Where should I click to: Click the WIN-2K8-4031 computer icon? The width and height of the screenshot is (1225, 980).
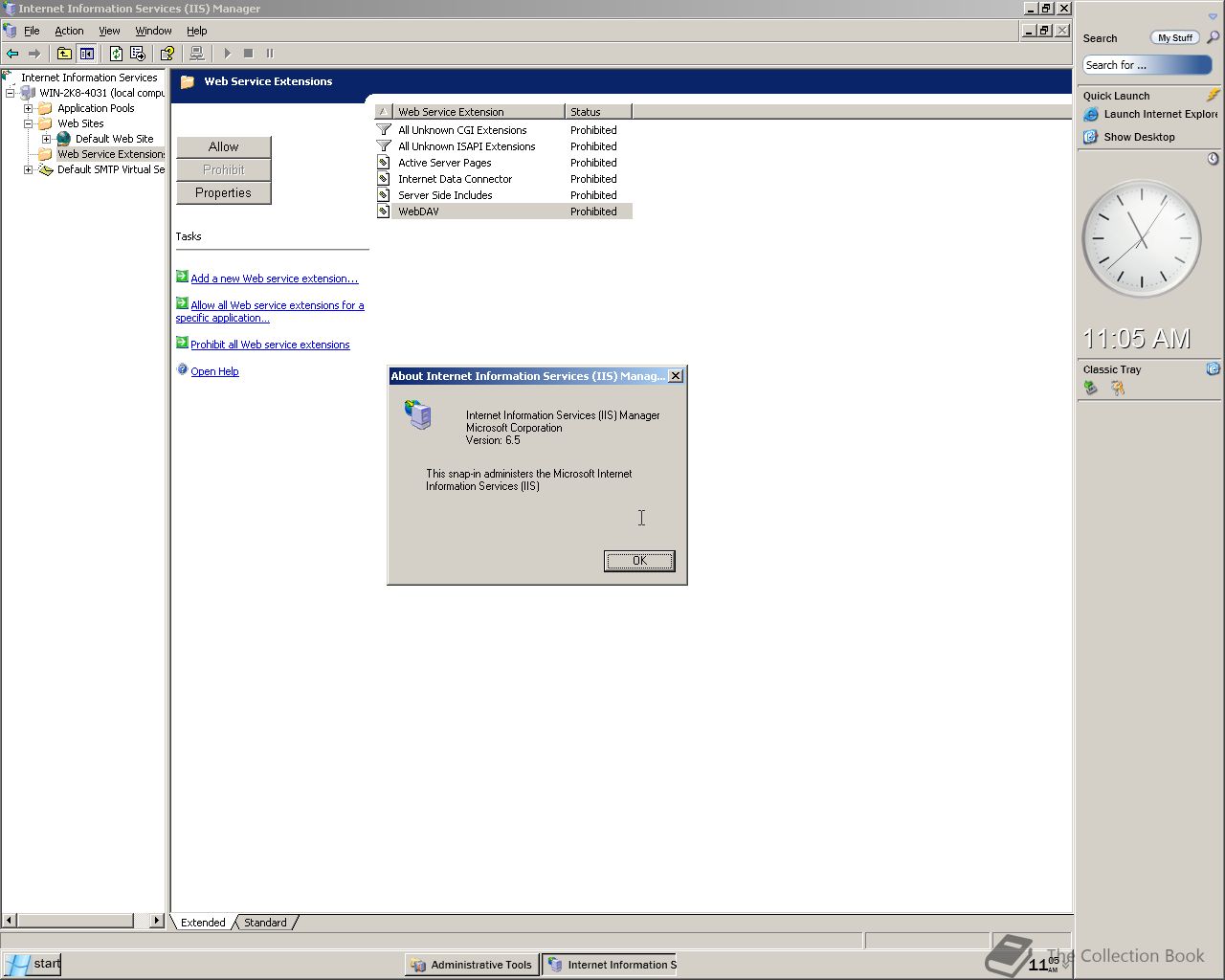(27, 93)
